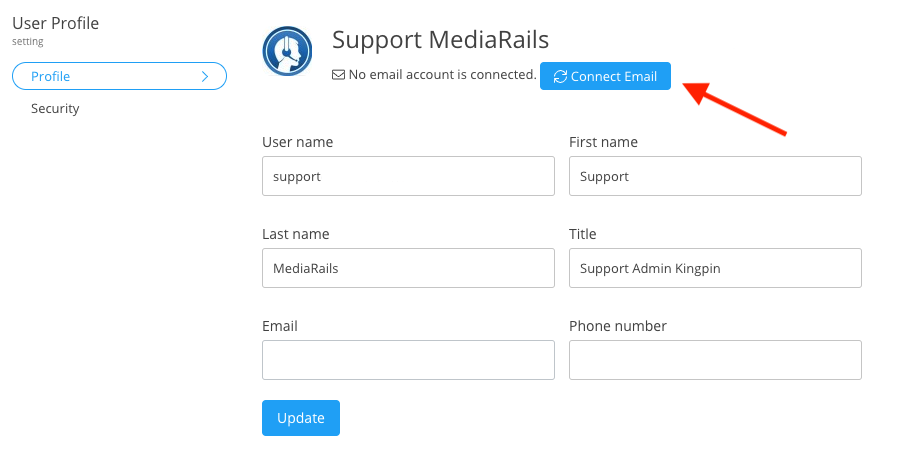Click the Title field containing Support Admin Kingpin

point(715,268)
